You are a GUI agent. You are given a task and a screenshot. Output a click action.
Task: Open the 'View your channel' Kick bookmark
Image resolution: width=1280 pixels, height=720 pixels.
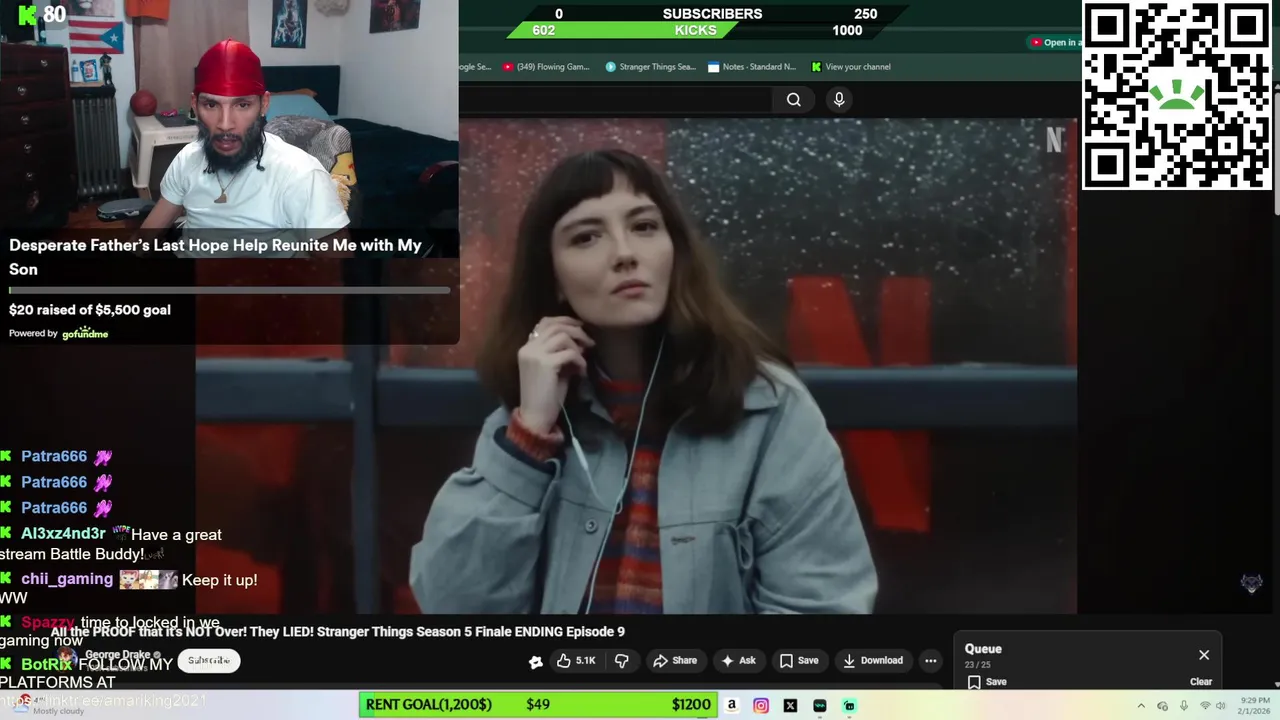(851, 67)
